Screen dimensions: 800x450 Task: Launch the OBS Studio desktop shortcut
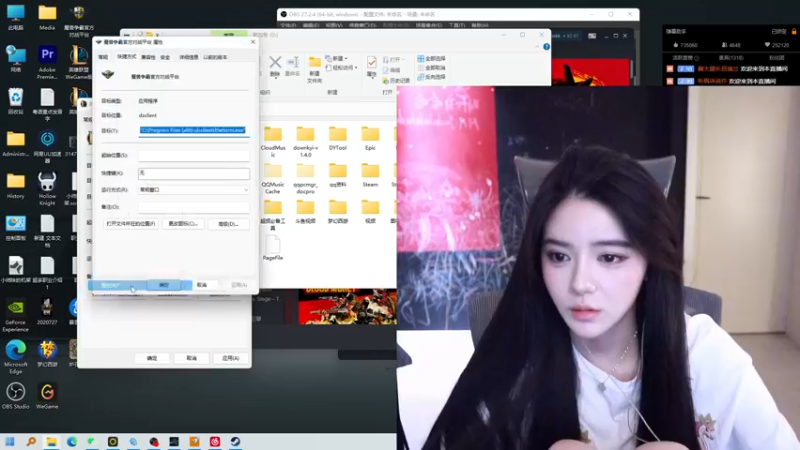(15, 396)
